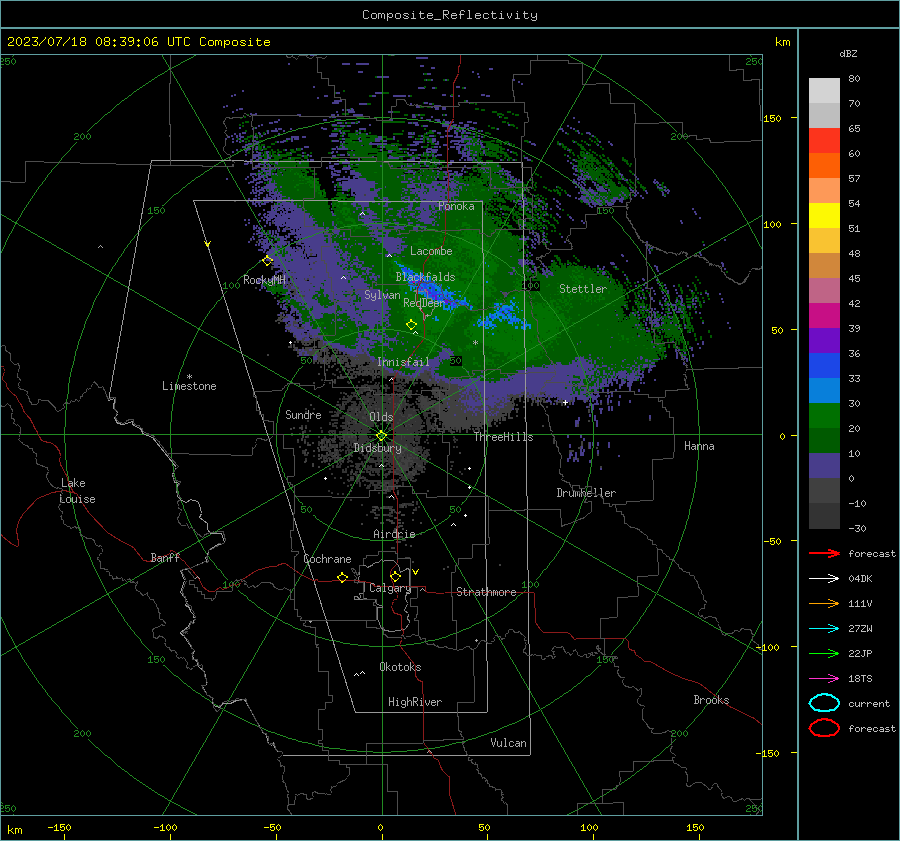Screen dimensions: 900x841
Task: Select the purple 36–39 dBZ swatch
Action: point(824,341)
